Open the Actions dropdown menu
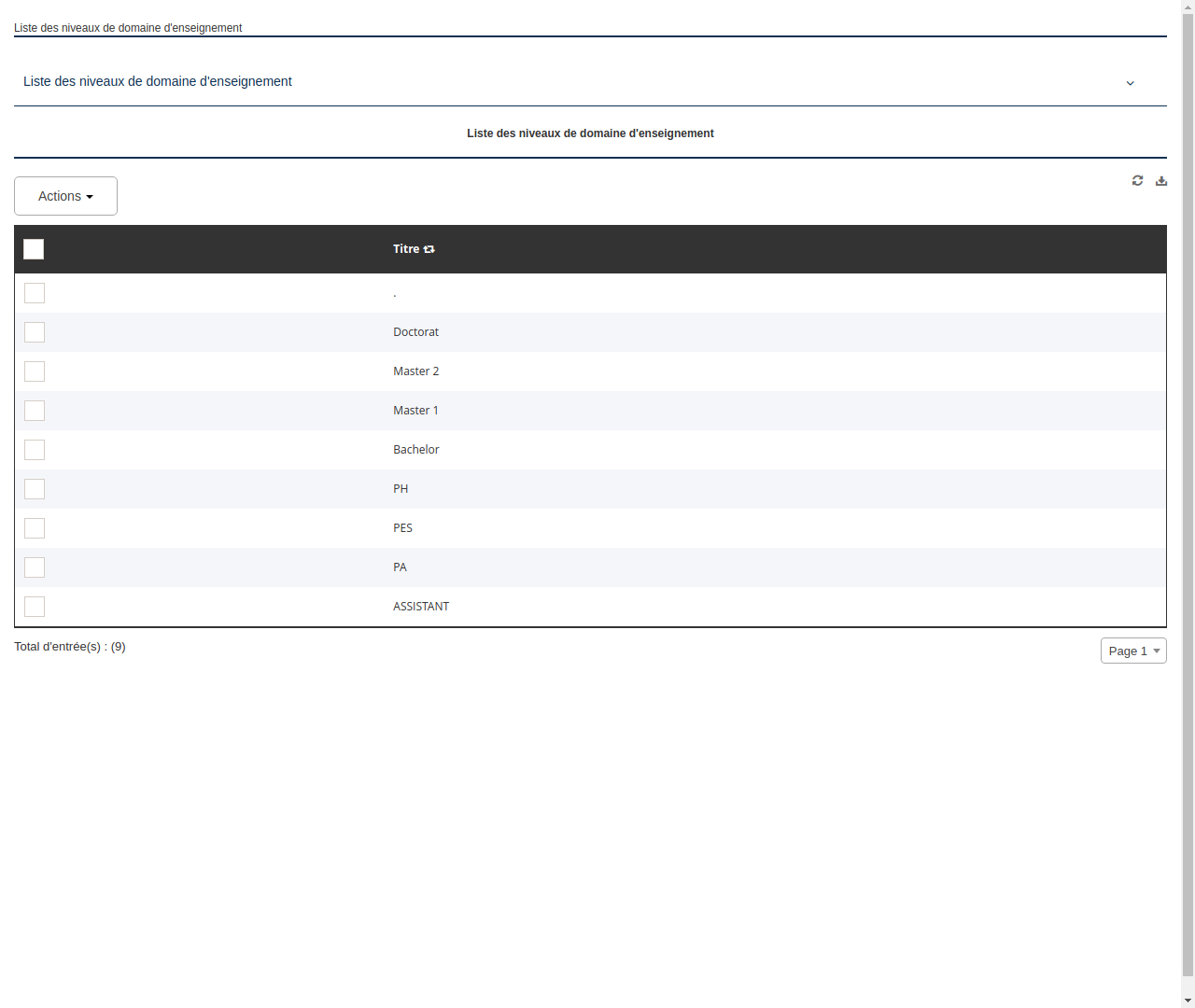1195x1008 pixels. (65, 196)
